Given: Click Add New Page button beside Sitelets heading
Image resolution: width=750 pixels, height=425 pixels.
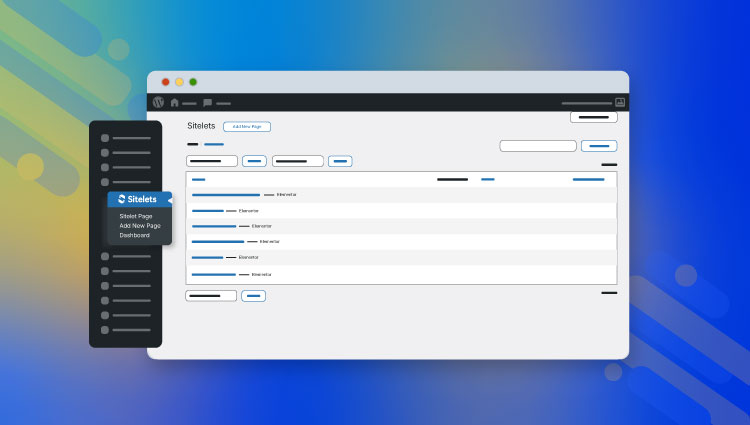Looking at the screenshot, I should click(x=247, y=127).
